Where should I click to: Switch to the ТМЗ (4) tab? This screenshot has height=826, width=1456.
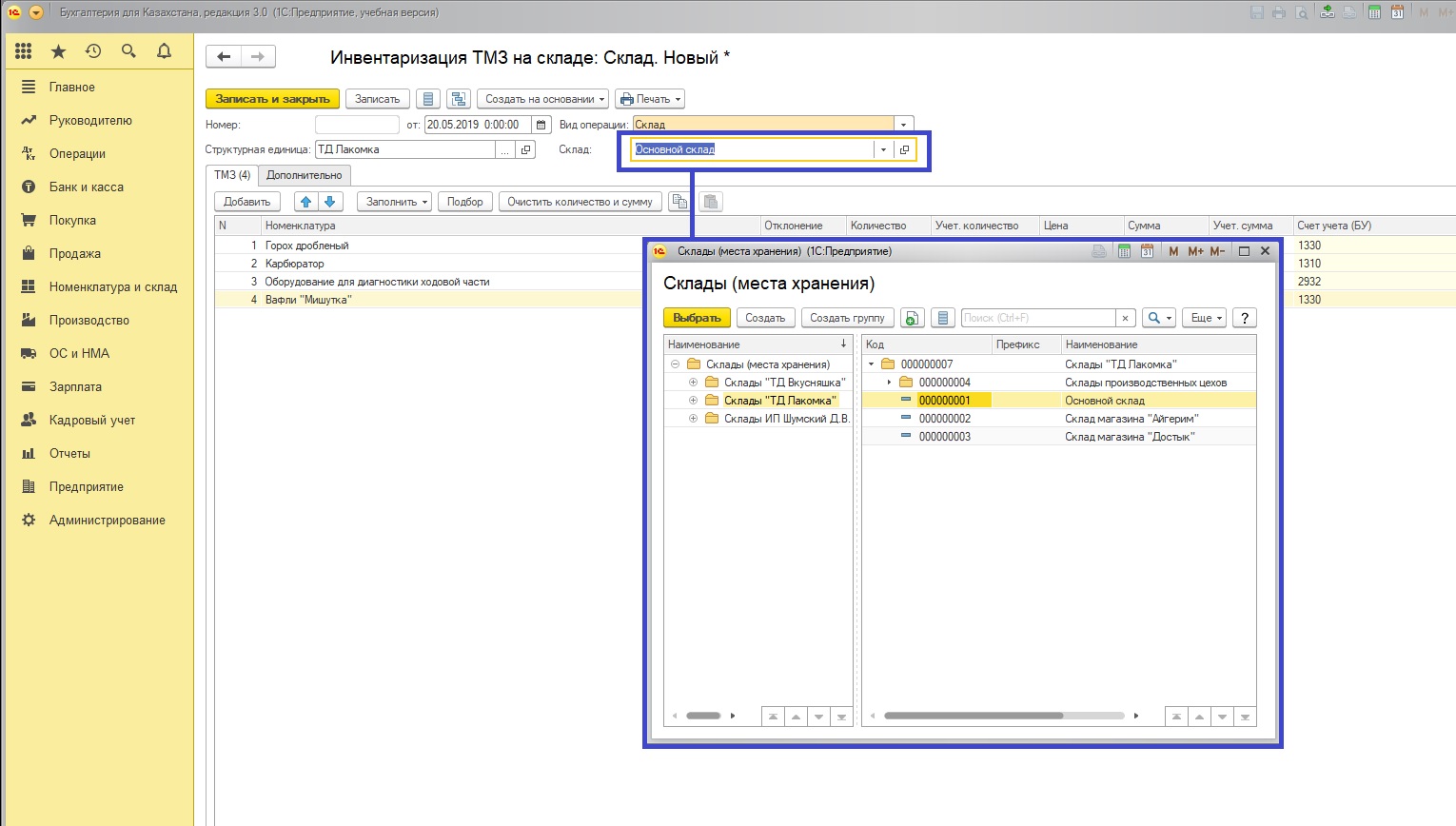(x=232, y=175)
